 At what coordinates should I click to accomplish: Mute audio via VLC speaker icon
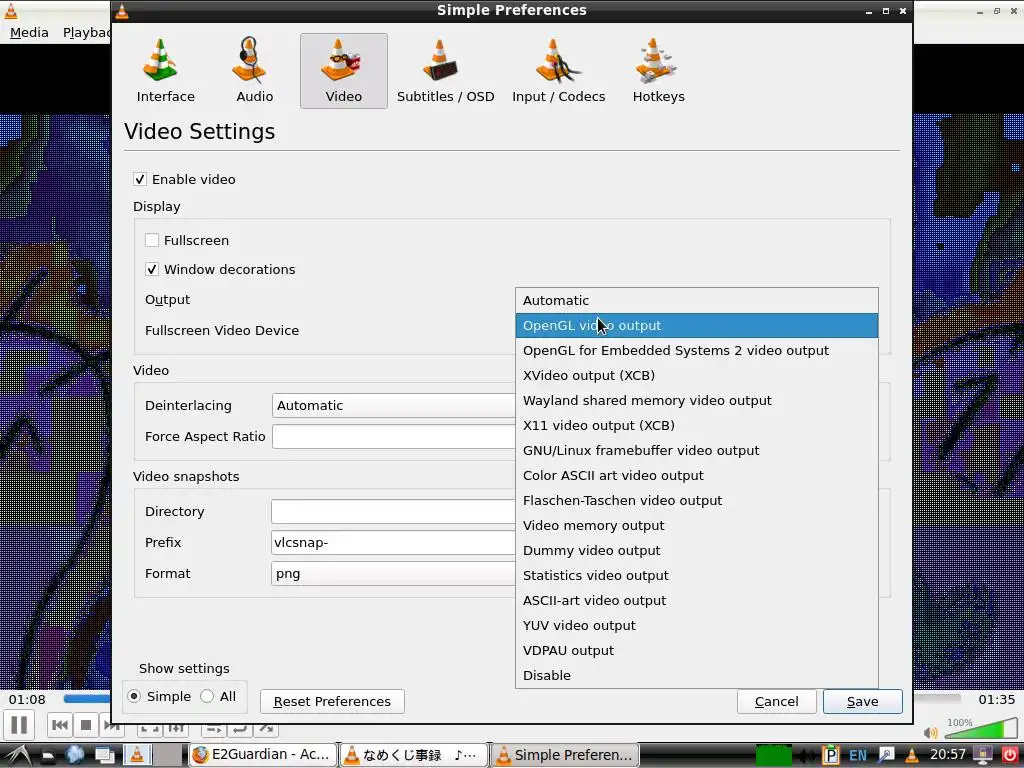click(x=931, y=733)
